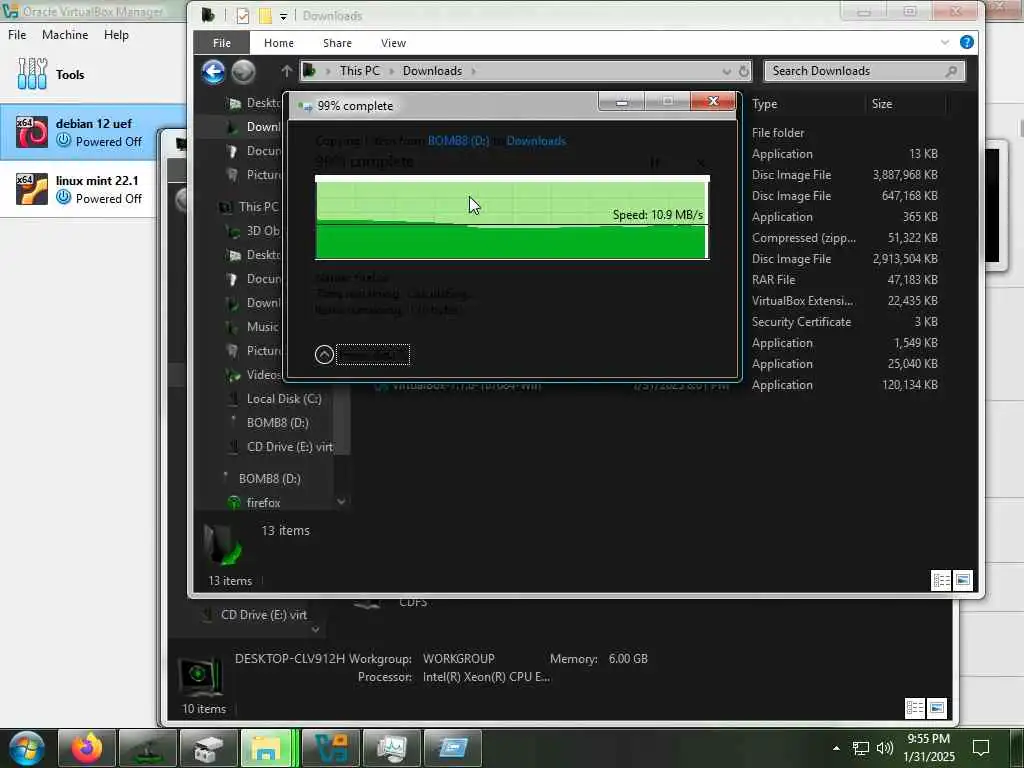Screen dimensions: 1024x768
Task: Click the 3,887,968 KB size cell
Action: [904, 175]
